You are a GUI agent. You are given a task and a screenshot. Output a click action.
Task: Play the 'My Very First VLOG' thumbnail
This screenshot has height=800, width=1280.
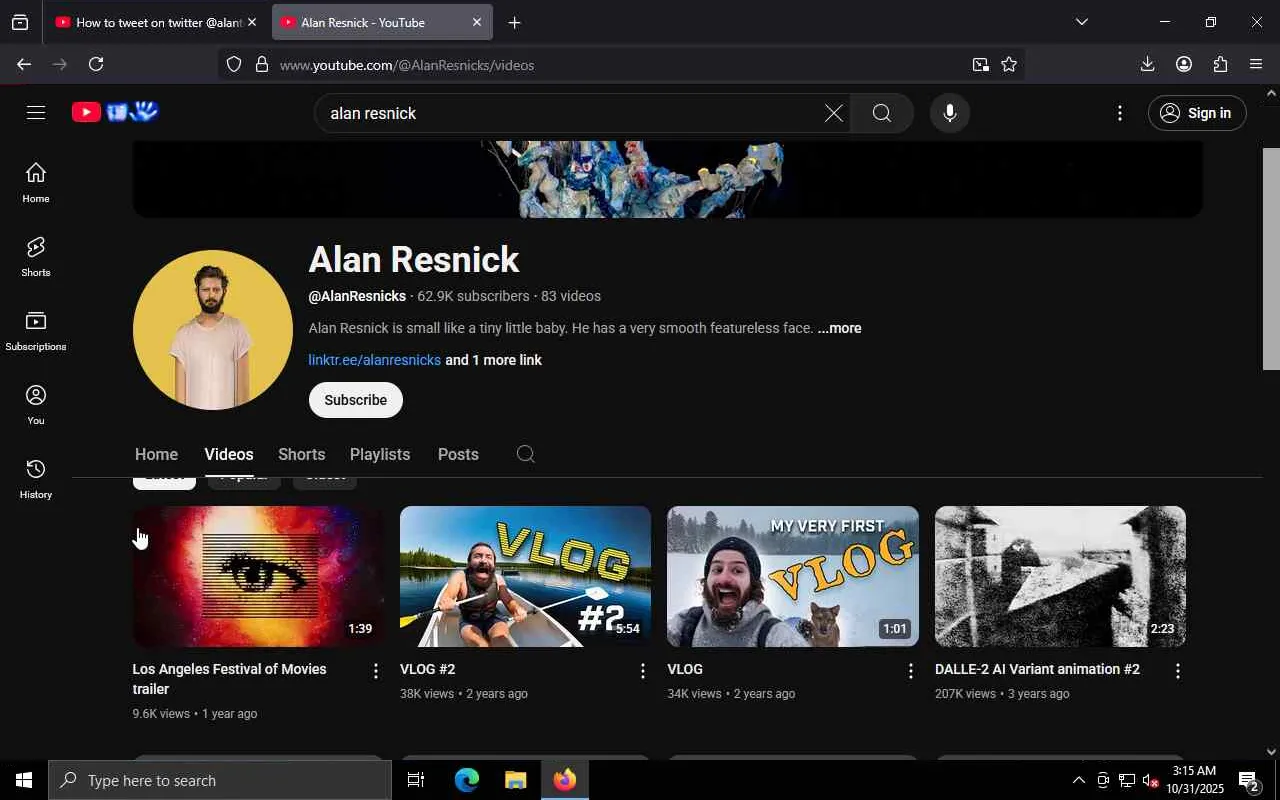point(793,576)
